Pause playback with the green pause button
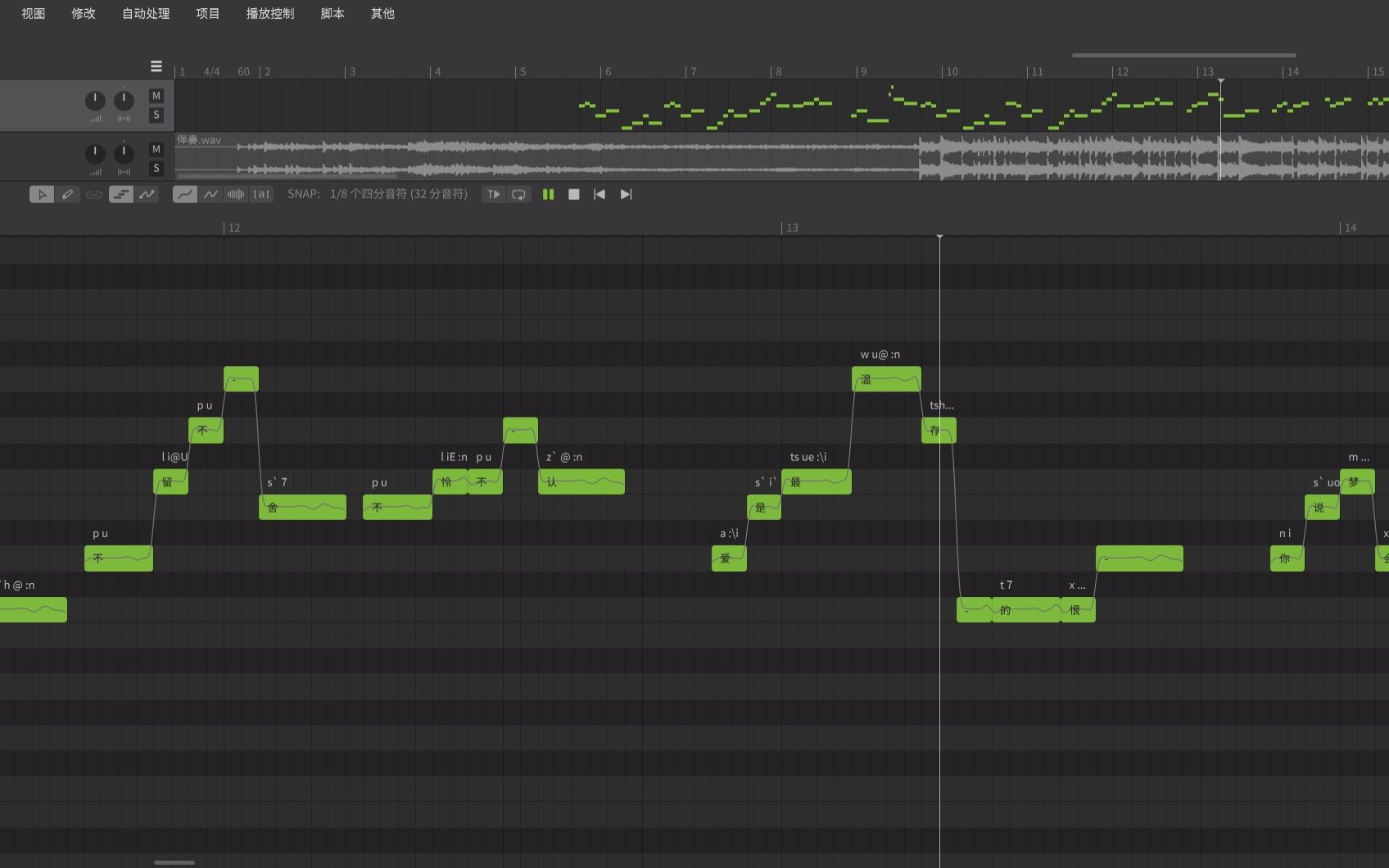The width and height of the screenshot is (1389, 868). [549, 194]
